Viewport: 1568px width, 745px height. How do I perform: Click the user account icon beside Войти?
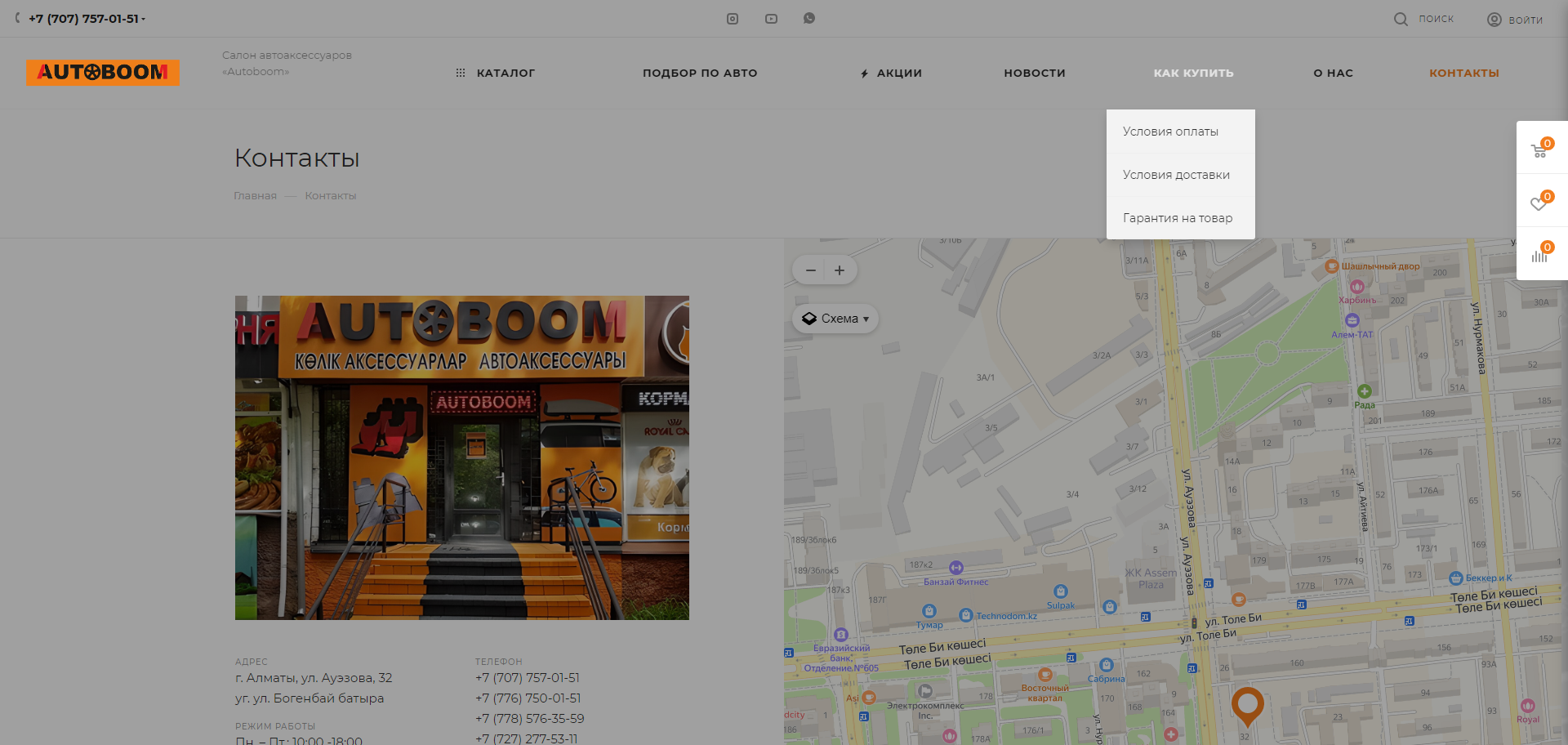1494,20
